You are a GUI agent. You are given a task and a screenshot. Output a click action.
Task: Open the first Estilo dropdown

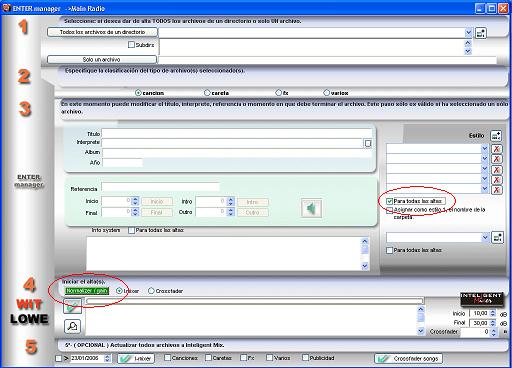(x=485, y=149)
